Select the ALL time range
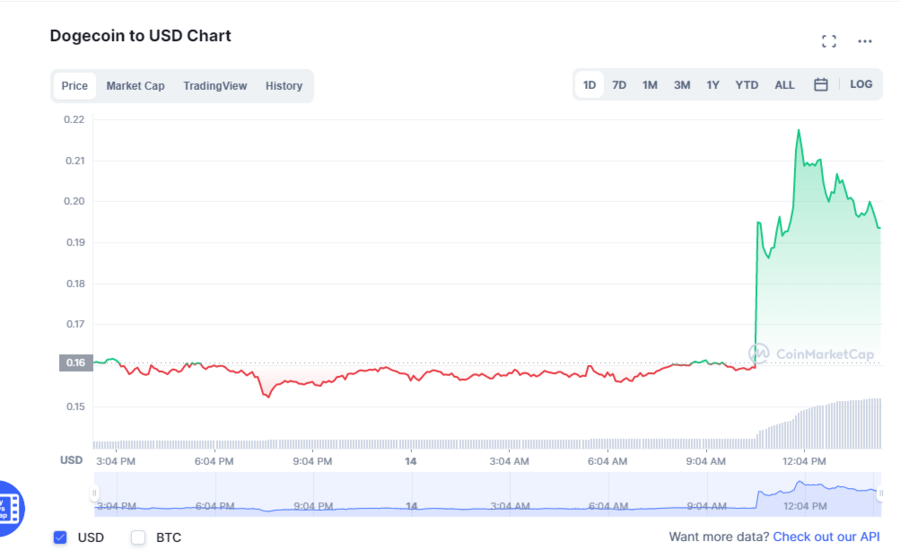 tap(785, 85)
